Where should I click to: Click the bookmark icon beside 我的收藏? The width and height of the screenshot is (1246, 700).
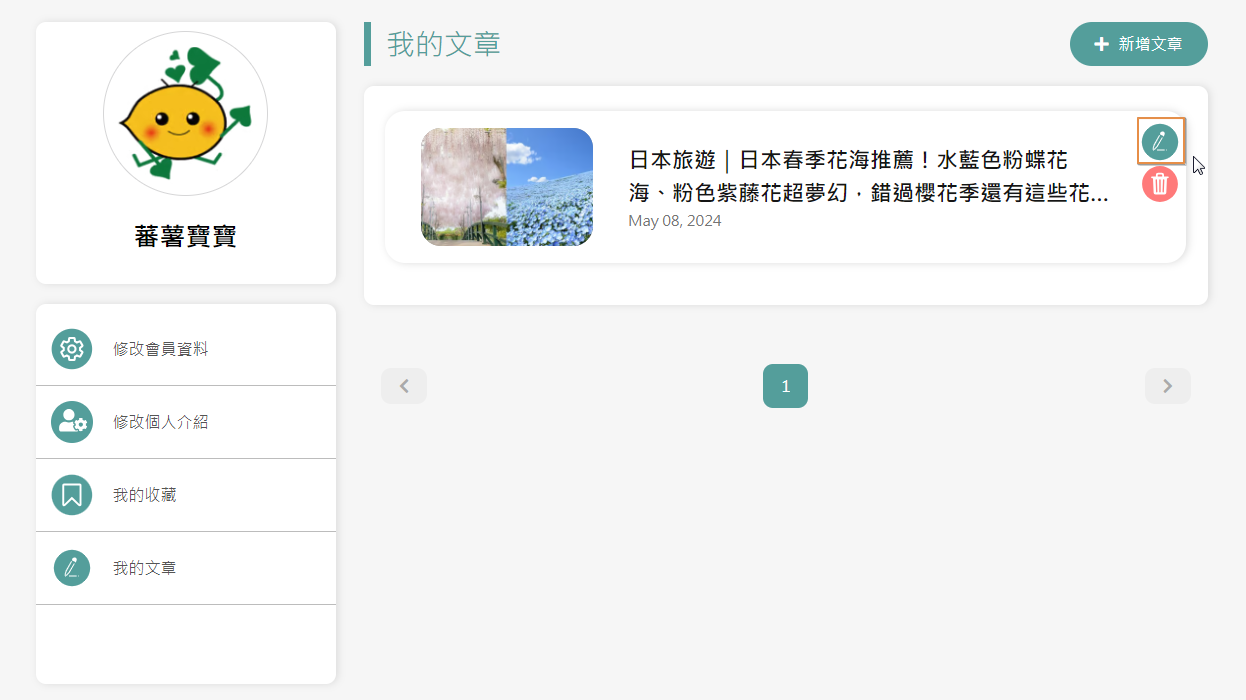click(x=71, y=494)
